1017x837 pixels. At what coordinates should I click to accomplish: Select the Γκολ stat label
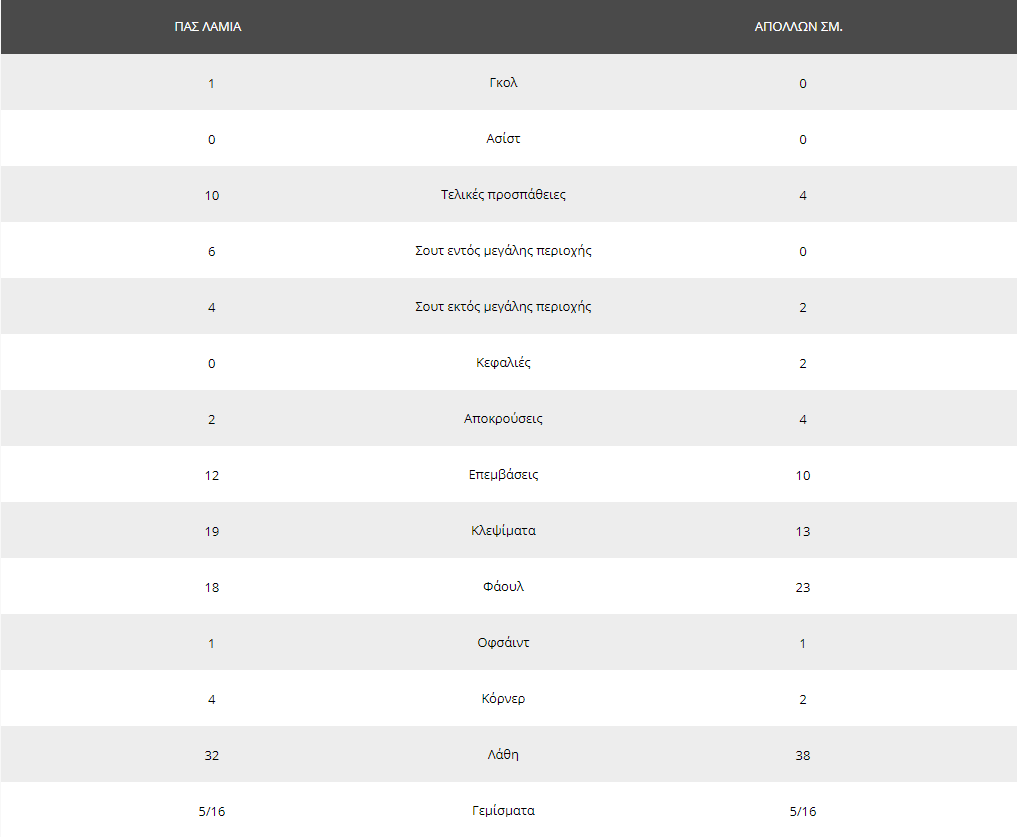coord(503,82)
